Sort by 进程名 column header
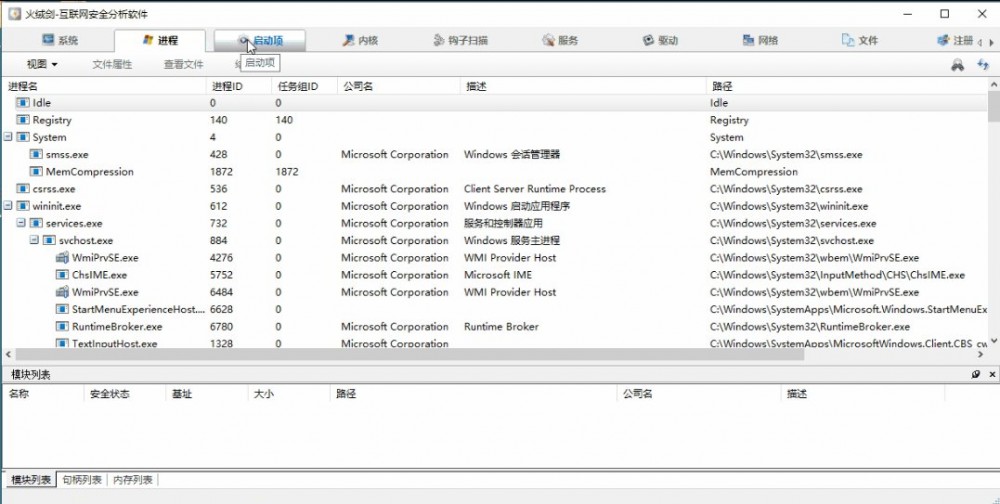 105,86
